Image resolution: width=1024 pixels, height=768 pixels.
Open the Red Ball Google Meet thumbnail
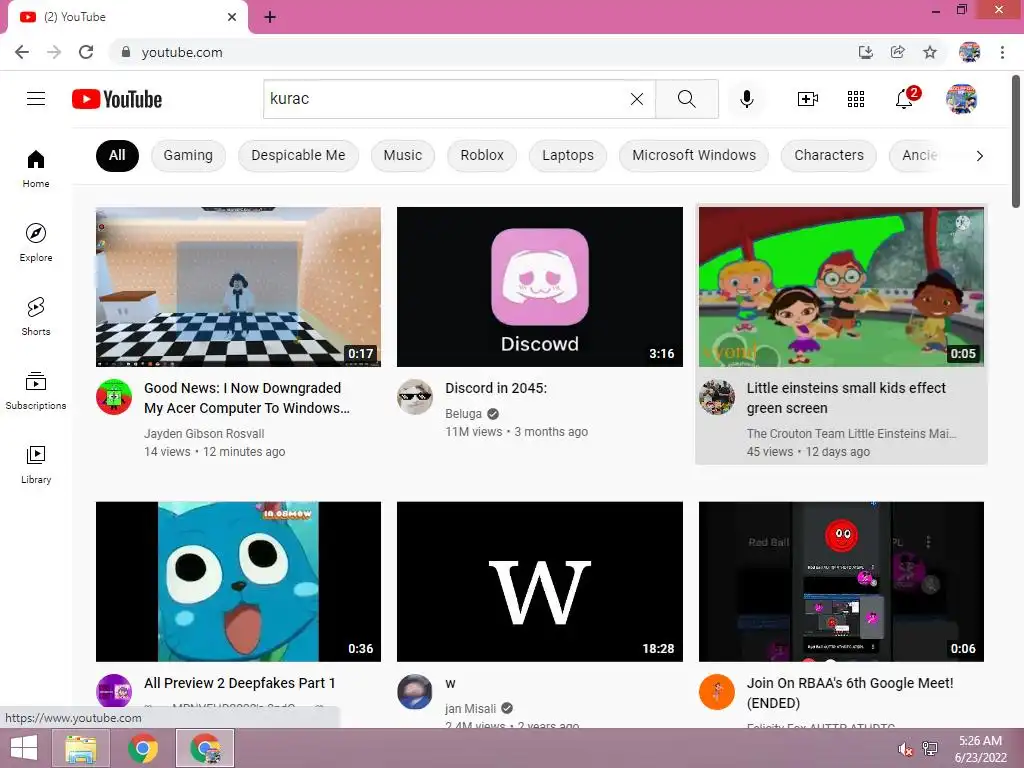tap(841, 581)
